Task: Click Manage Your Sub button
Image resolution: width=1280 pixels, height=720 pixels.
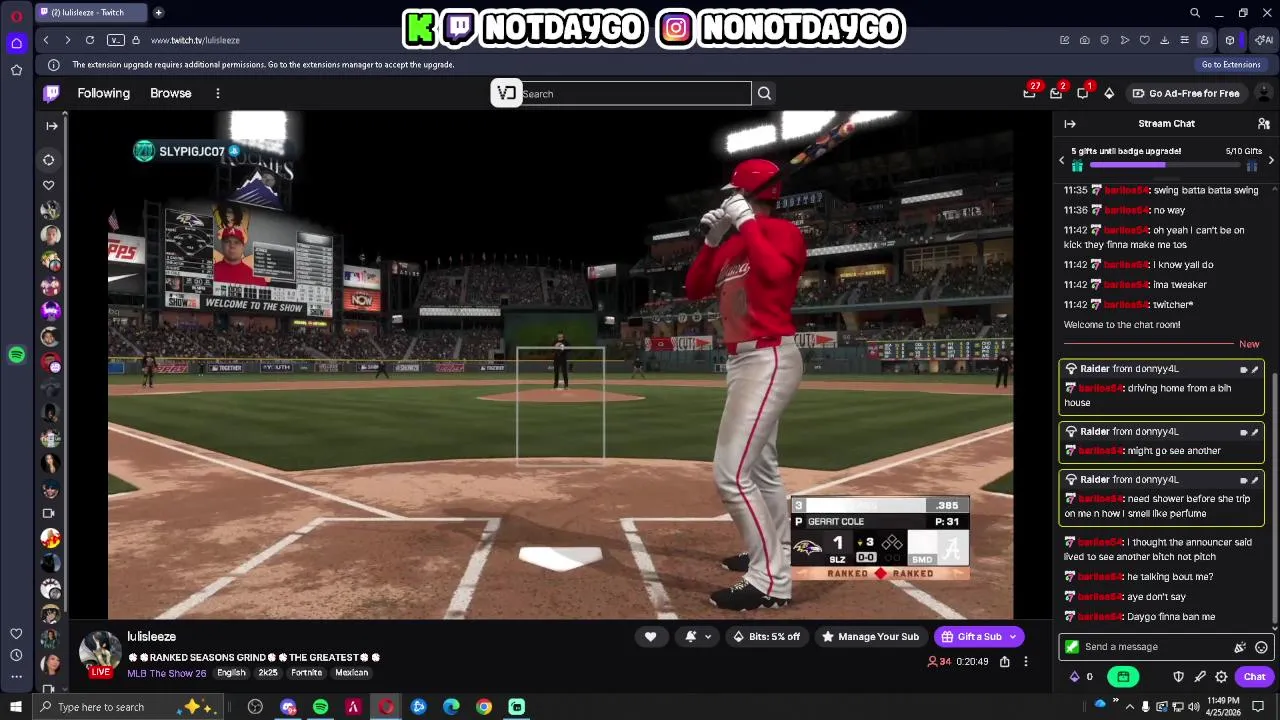Action: click(x=870, y=637)
